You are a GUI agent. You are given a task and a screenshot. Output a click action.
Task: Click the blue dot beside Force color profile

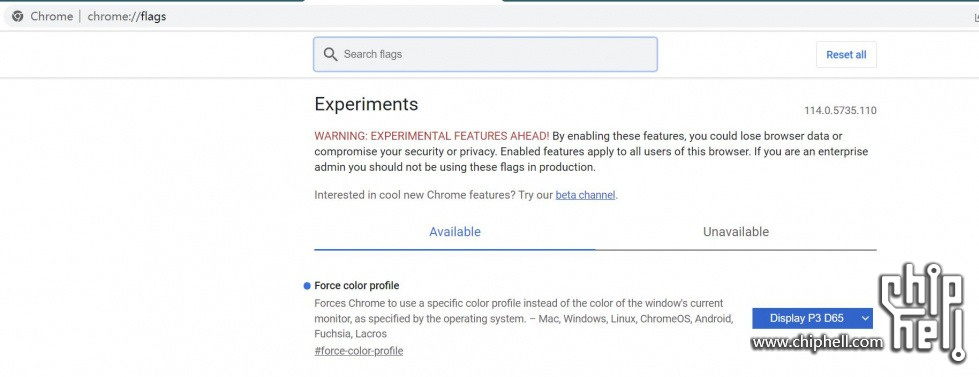pos(307,286)
